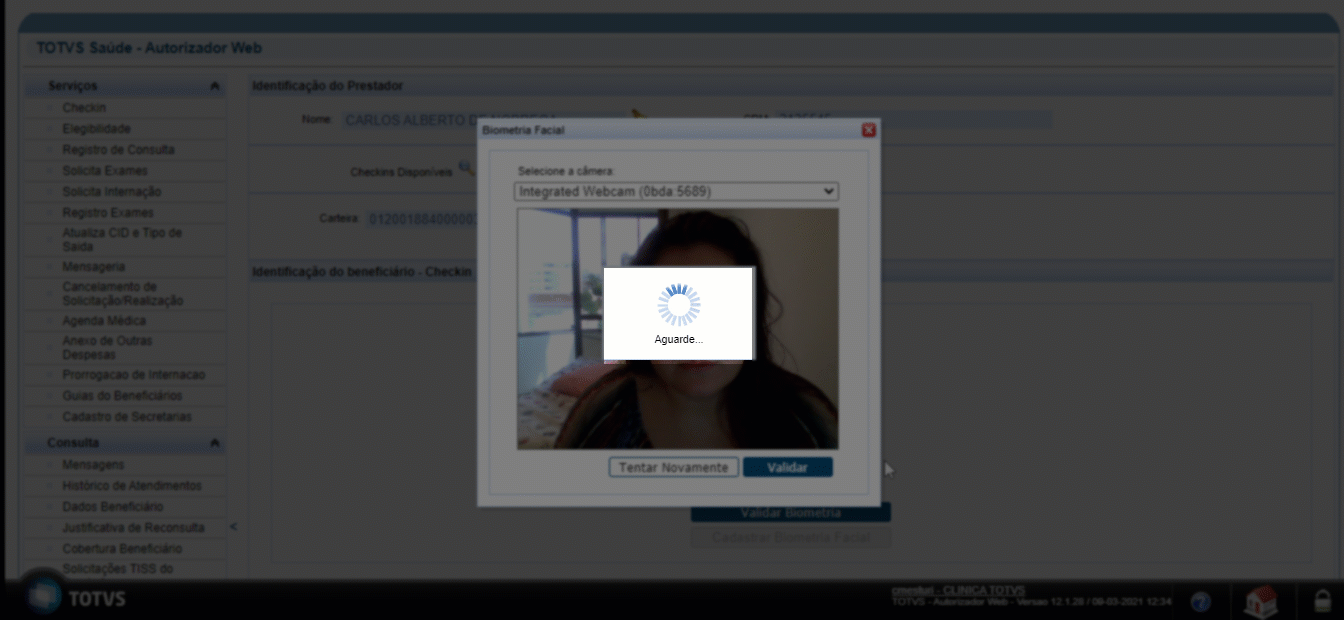The height and width of the screenshot is (620, 1344).
Task: Open Cobertura Beneficiário
Action: point(122,549)
